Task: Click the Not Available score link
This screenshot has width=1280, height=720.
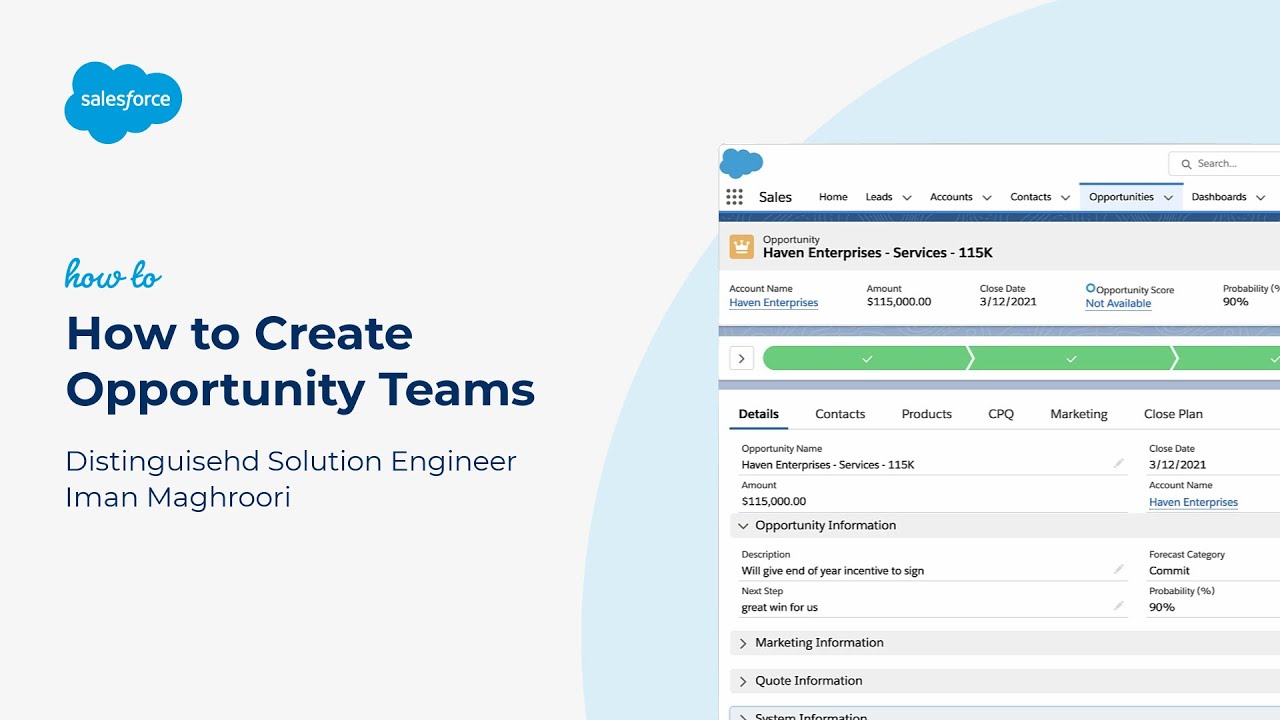Action: 1118,304
